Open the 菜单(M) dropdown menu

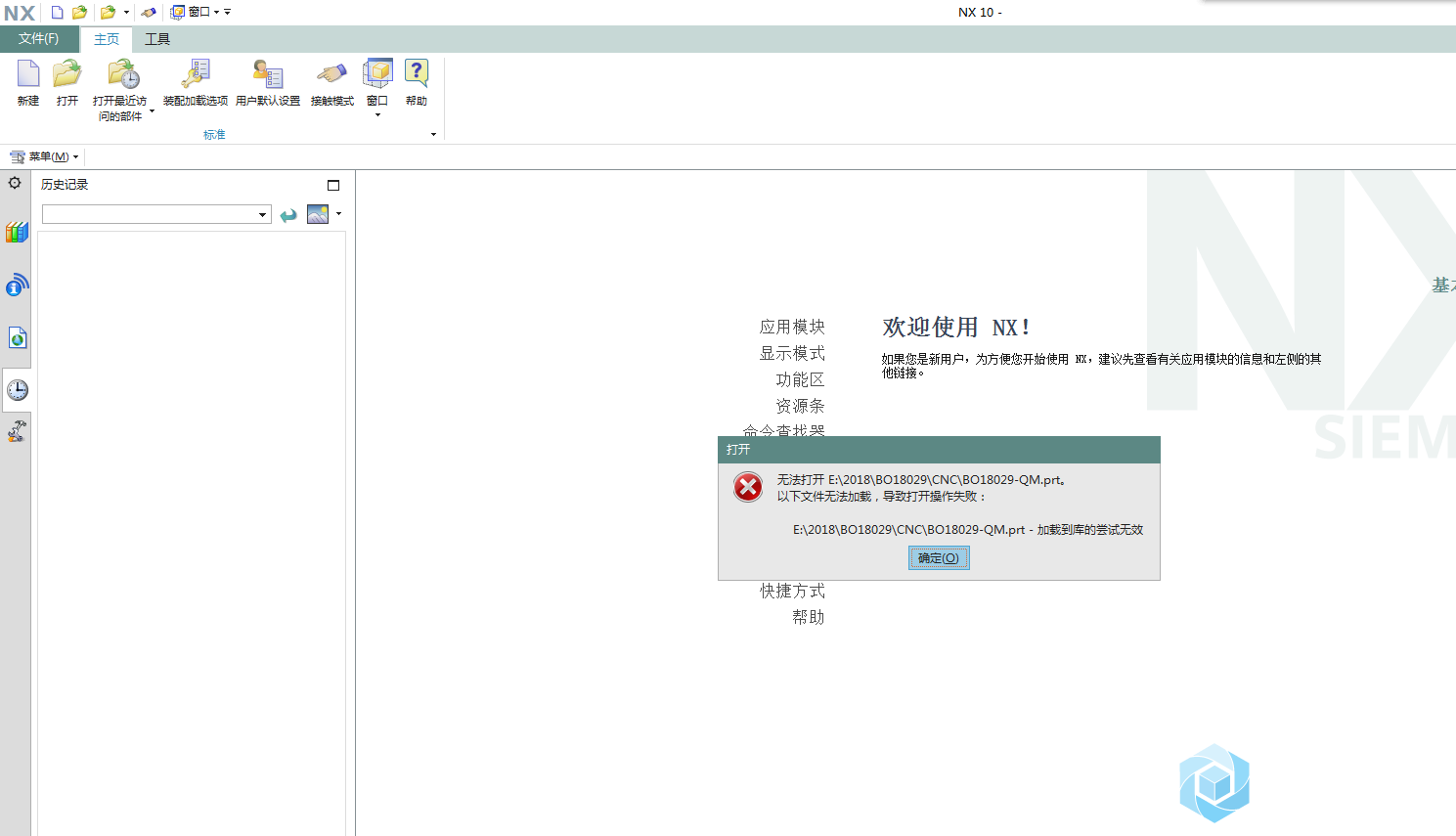pyautogui.click(x=44, y=156)
